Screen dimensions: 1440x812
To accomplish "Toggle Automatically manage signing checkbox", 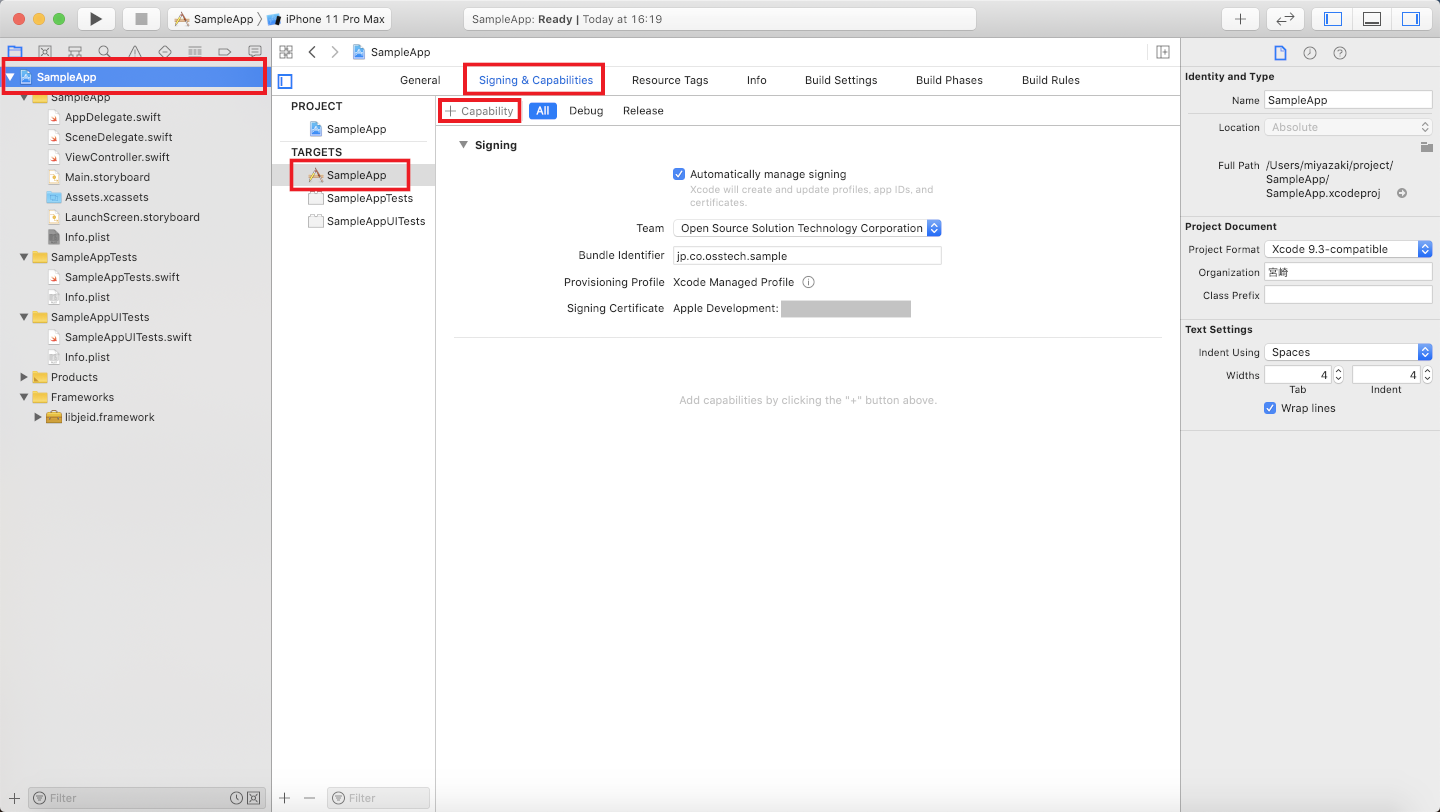I will click(x=679, y=174).
